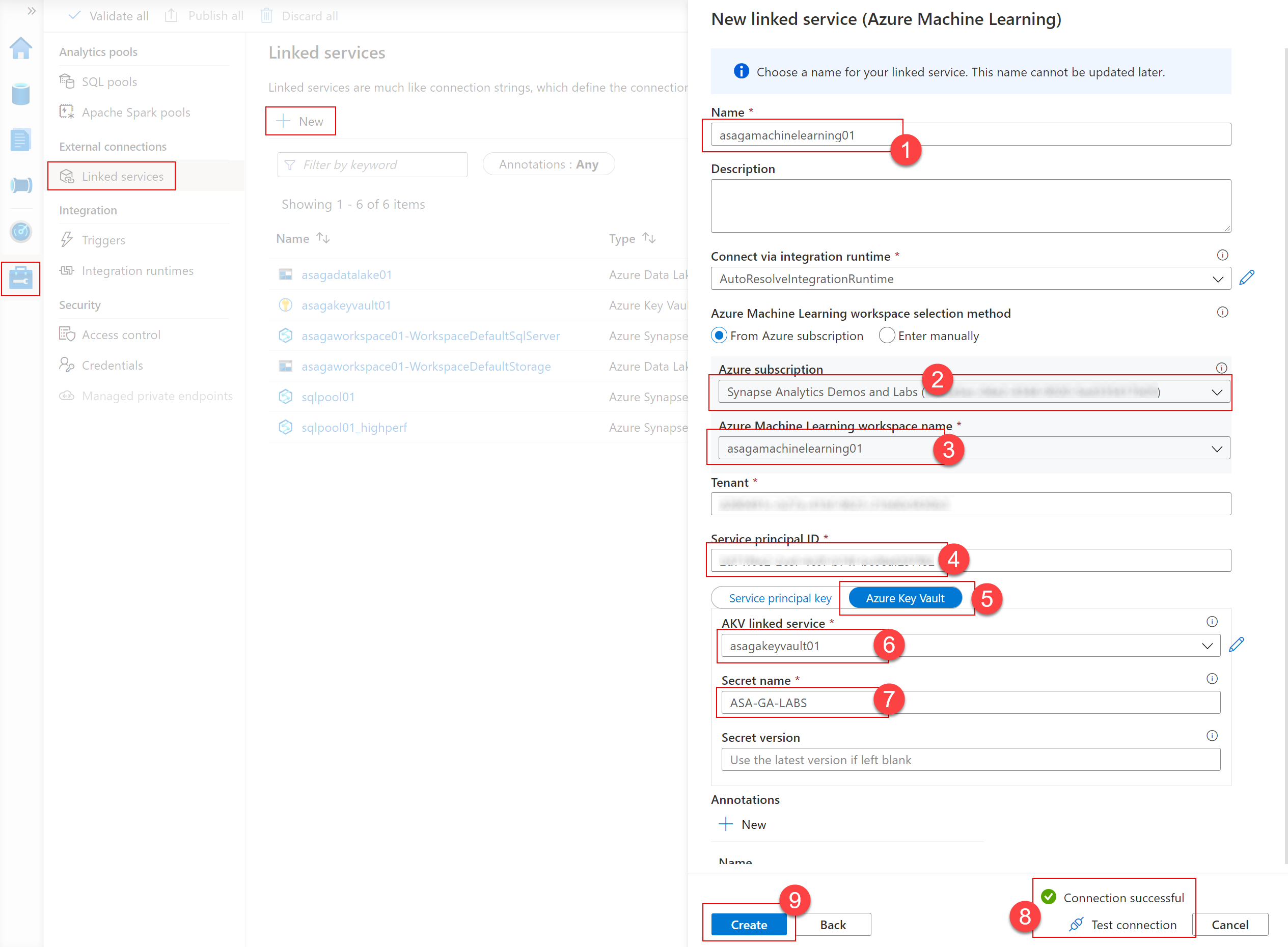Click the Service principal ID field
Viewport: 1288px width, 947px height.
[970, 561]
